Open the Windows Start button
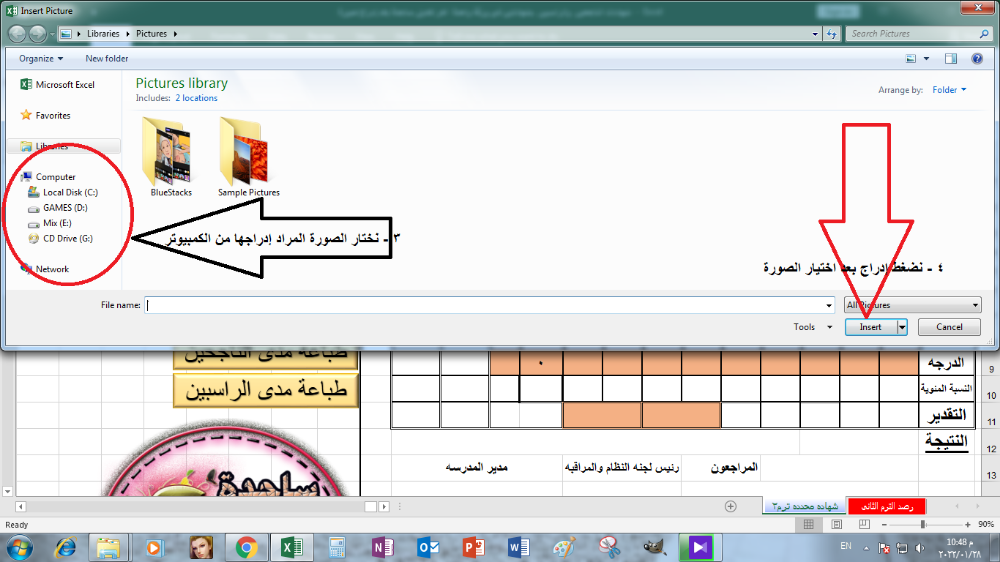Image resolution: width=1000 pixels, height=562 pixels. 20,548
